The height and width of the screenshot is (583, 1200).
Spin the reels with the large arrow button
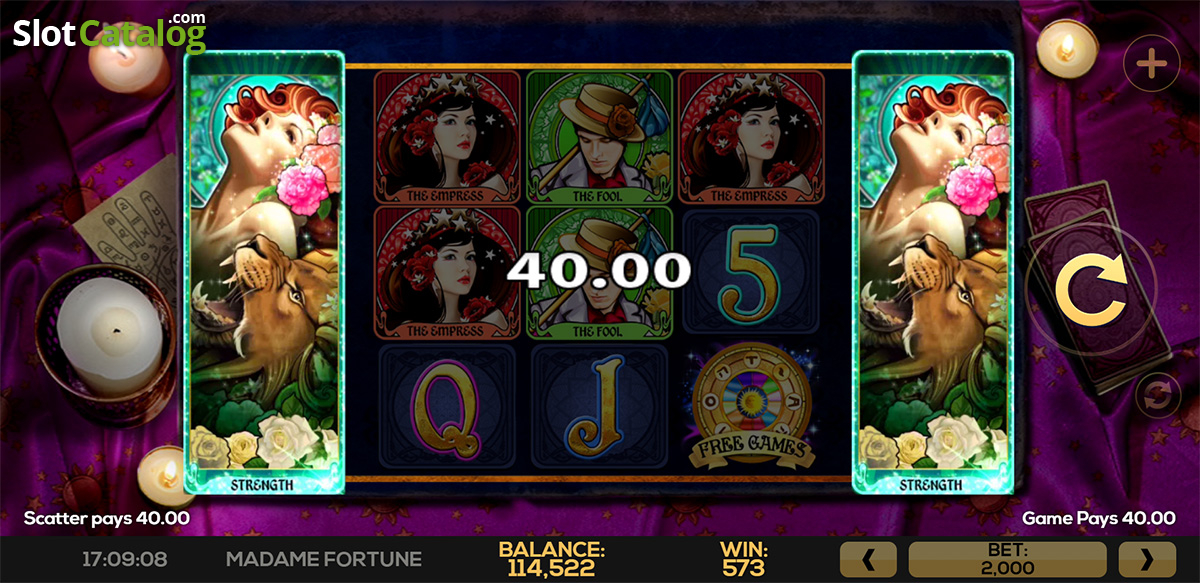1091,289
